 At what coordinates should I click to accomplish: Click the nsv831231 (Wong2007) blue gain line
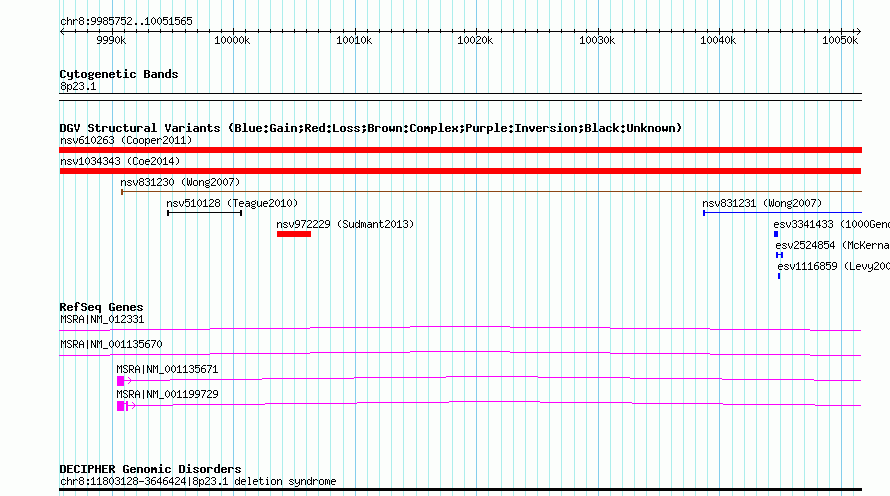783,213
